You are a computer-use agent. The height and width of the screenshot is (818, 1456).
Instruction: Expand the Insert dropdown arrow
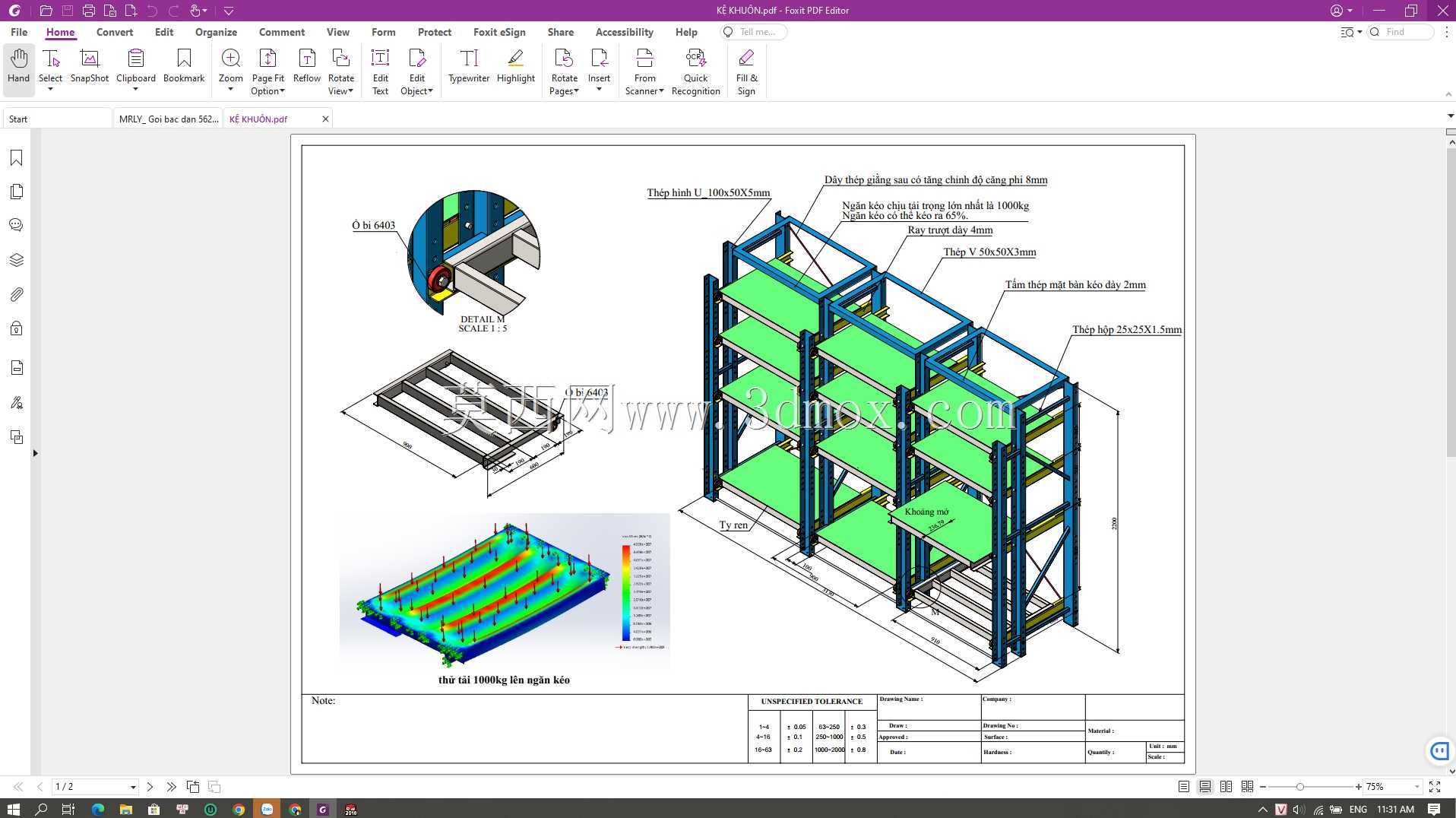(599, 90)
